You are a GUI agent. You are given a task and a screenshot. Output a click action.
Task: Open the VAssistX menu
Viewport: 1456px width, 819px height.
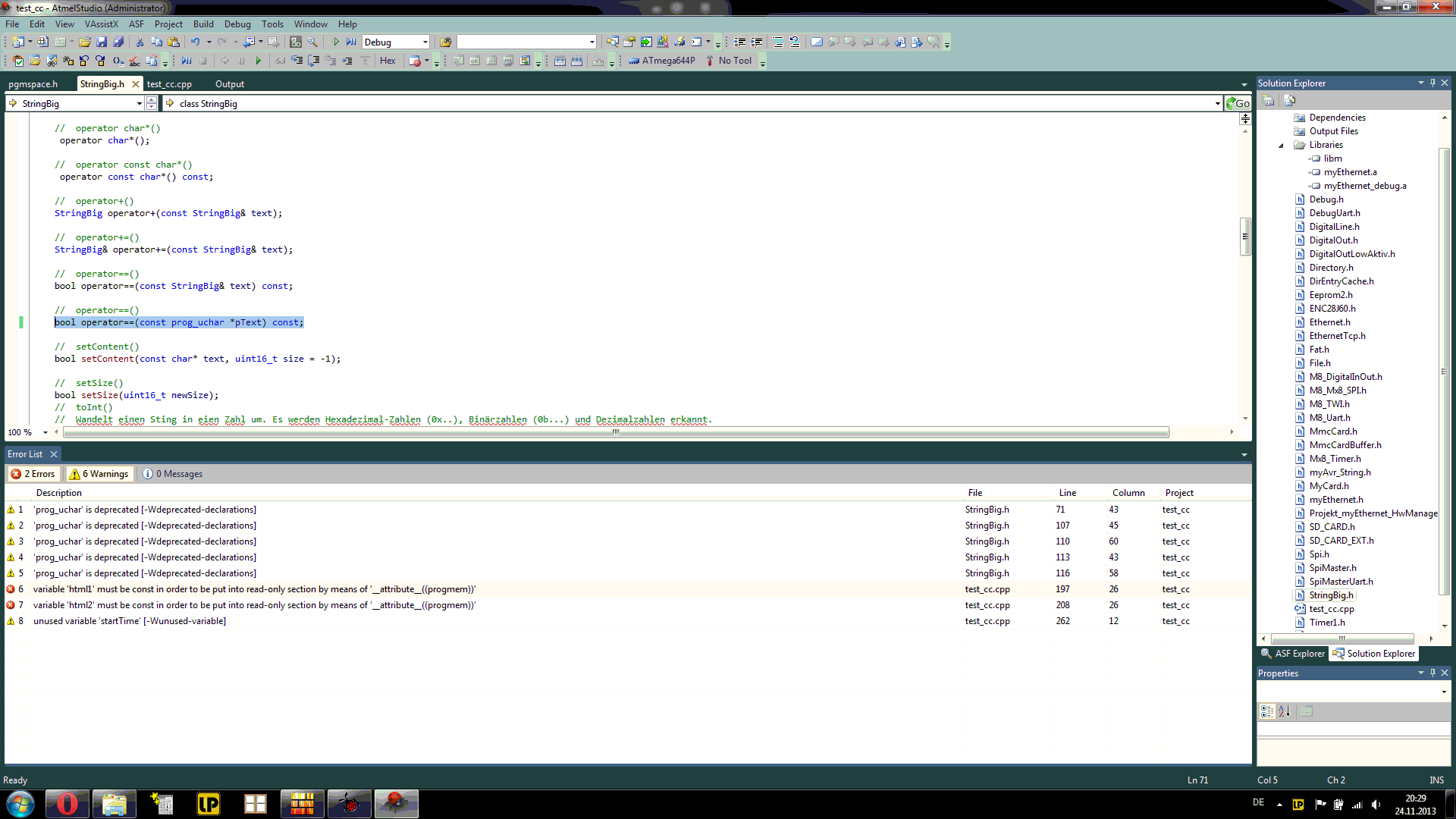[101, 24]
